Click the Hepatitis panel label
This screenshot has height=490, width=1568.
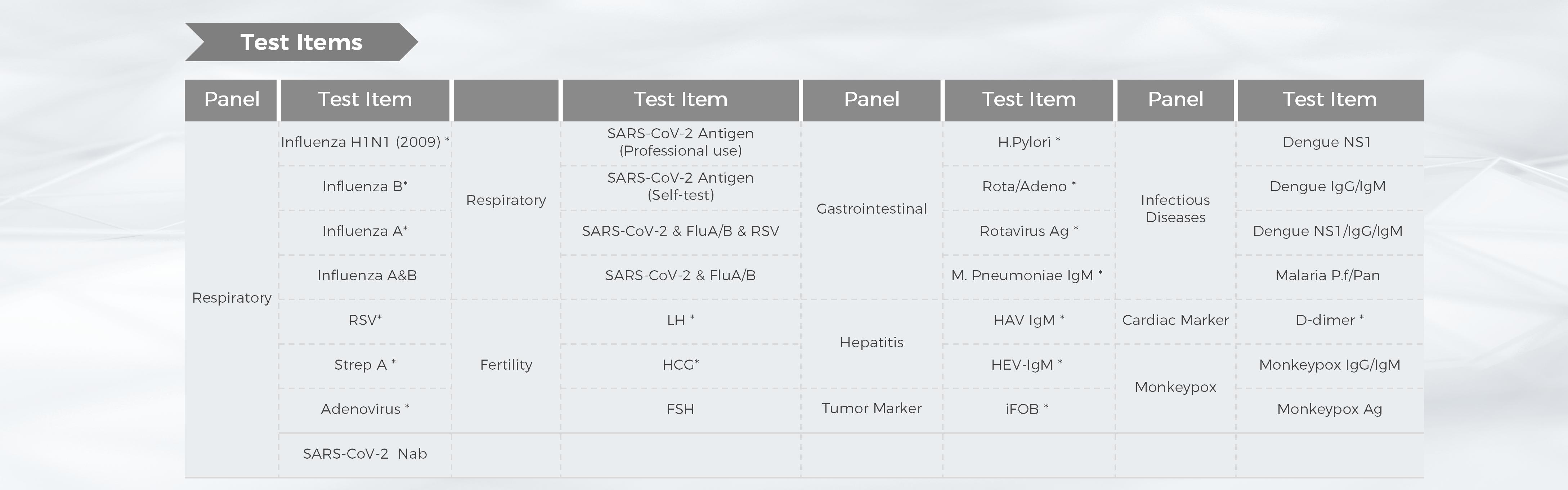pyautogui.click(x=871, y=342)
